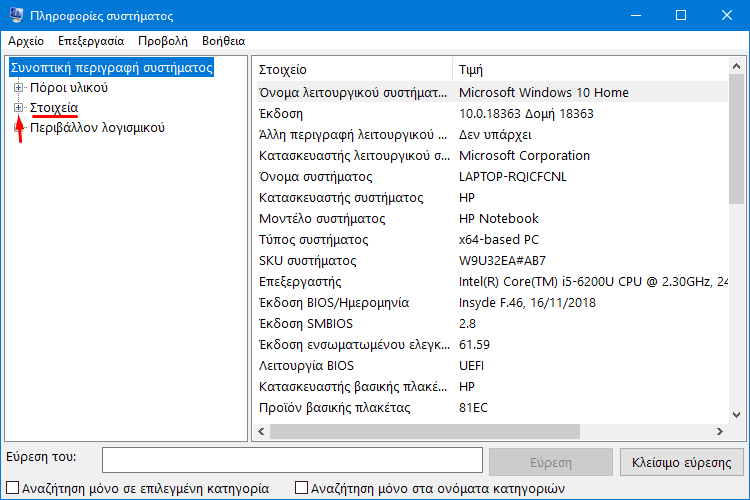Open the Βοήθεια menu
Viewport: 750px width, 500px height.
click(x=223, y=41)
